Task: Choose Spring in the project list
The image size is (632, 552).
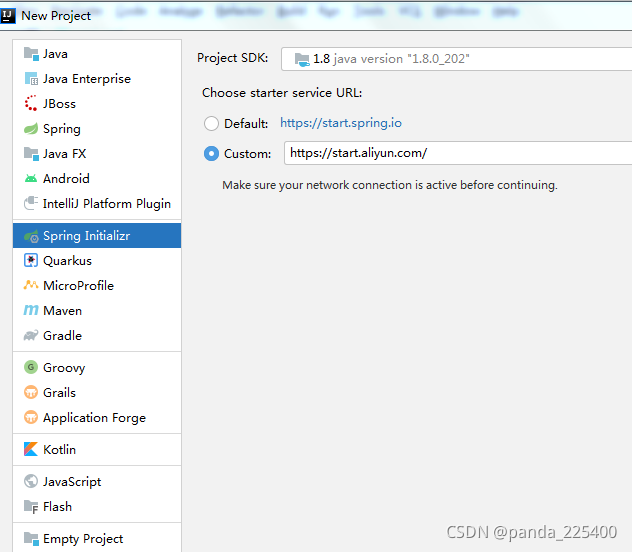Action: pyautogui.click(x=62, y=129)
